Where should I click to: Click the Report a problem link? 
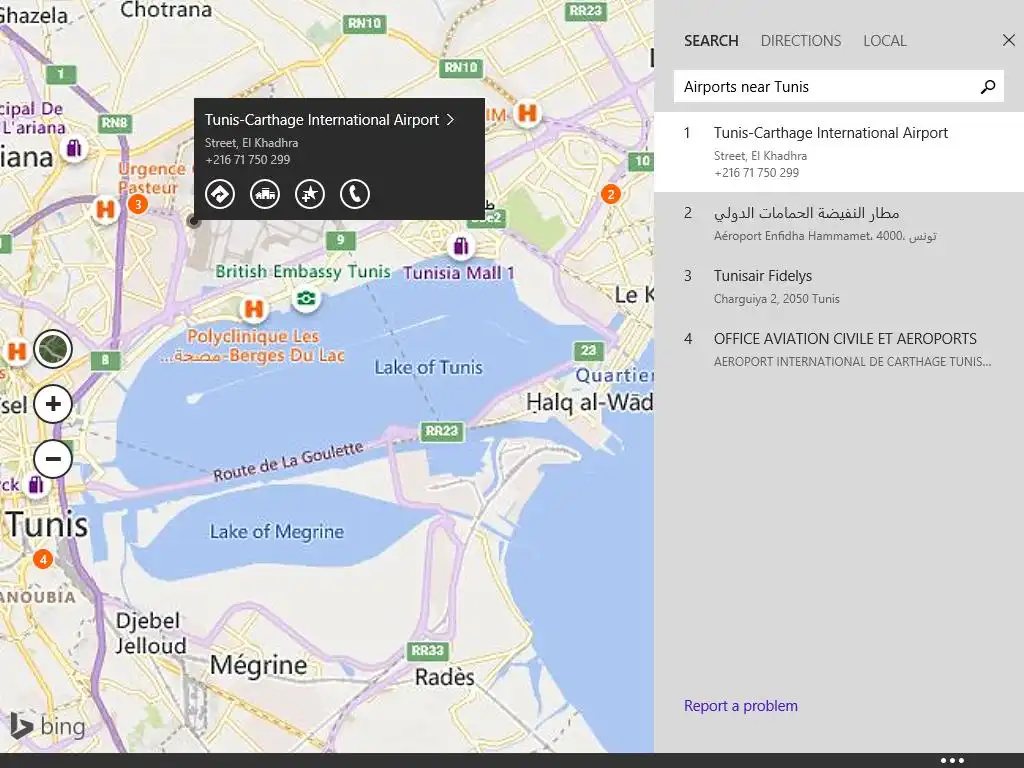pos(741,705)
